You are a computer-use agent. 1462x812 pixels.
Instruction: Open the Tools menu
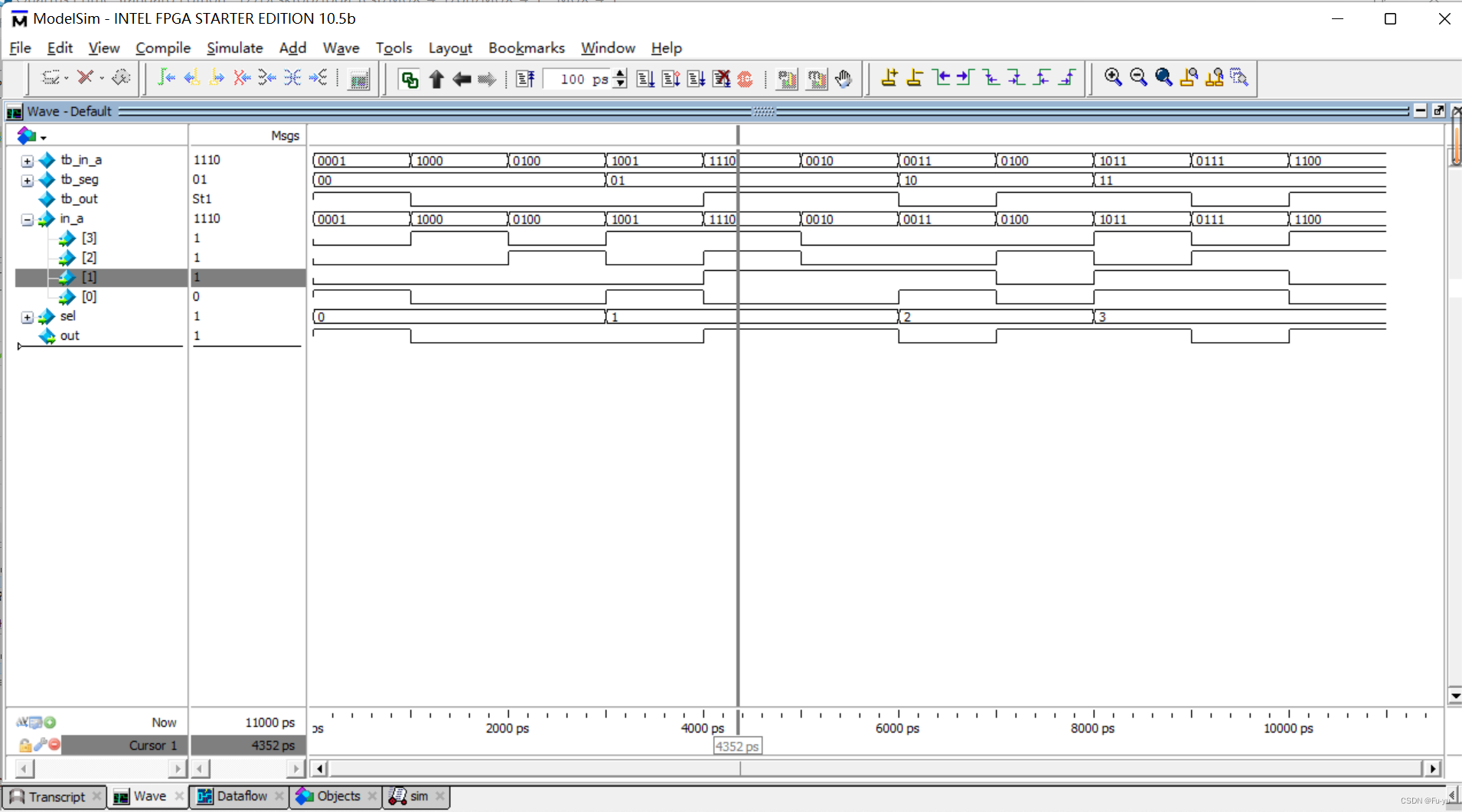point(393,47)
